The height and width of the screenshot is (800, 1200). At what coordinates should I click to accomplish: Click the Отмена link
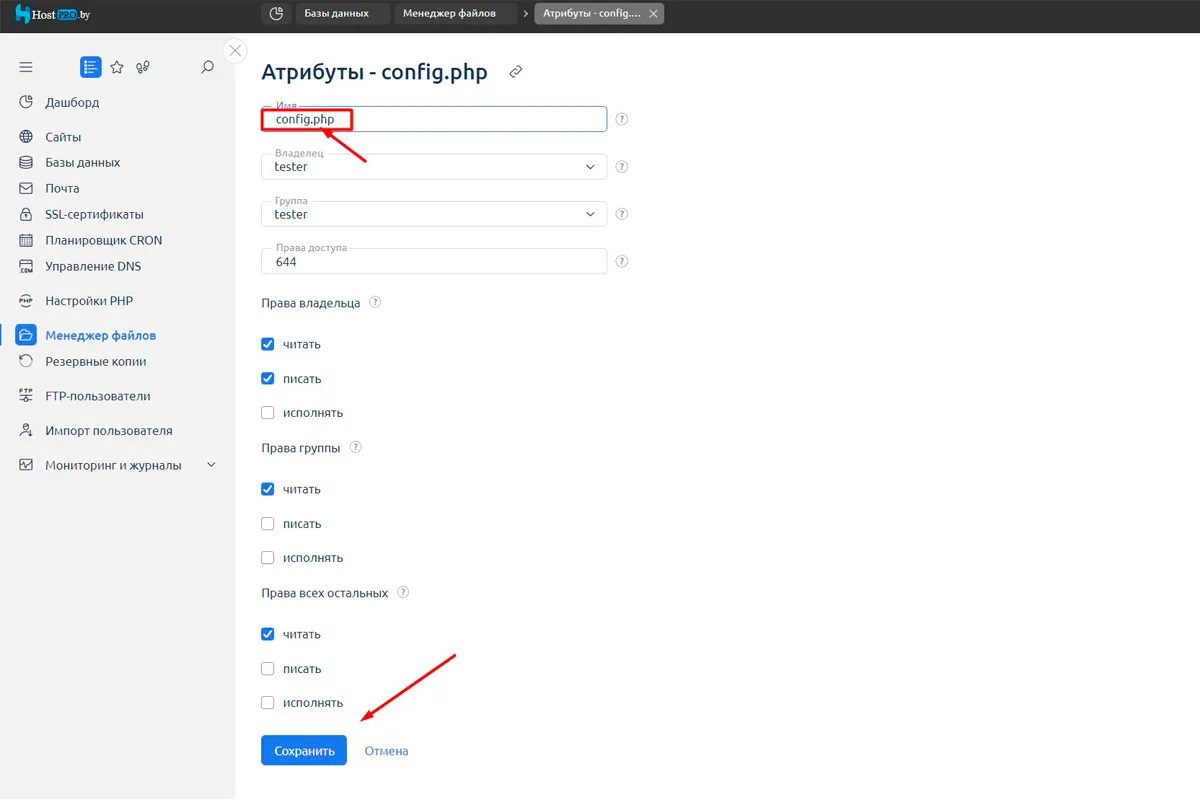pos(386,751)
